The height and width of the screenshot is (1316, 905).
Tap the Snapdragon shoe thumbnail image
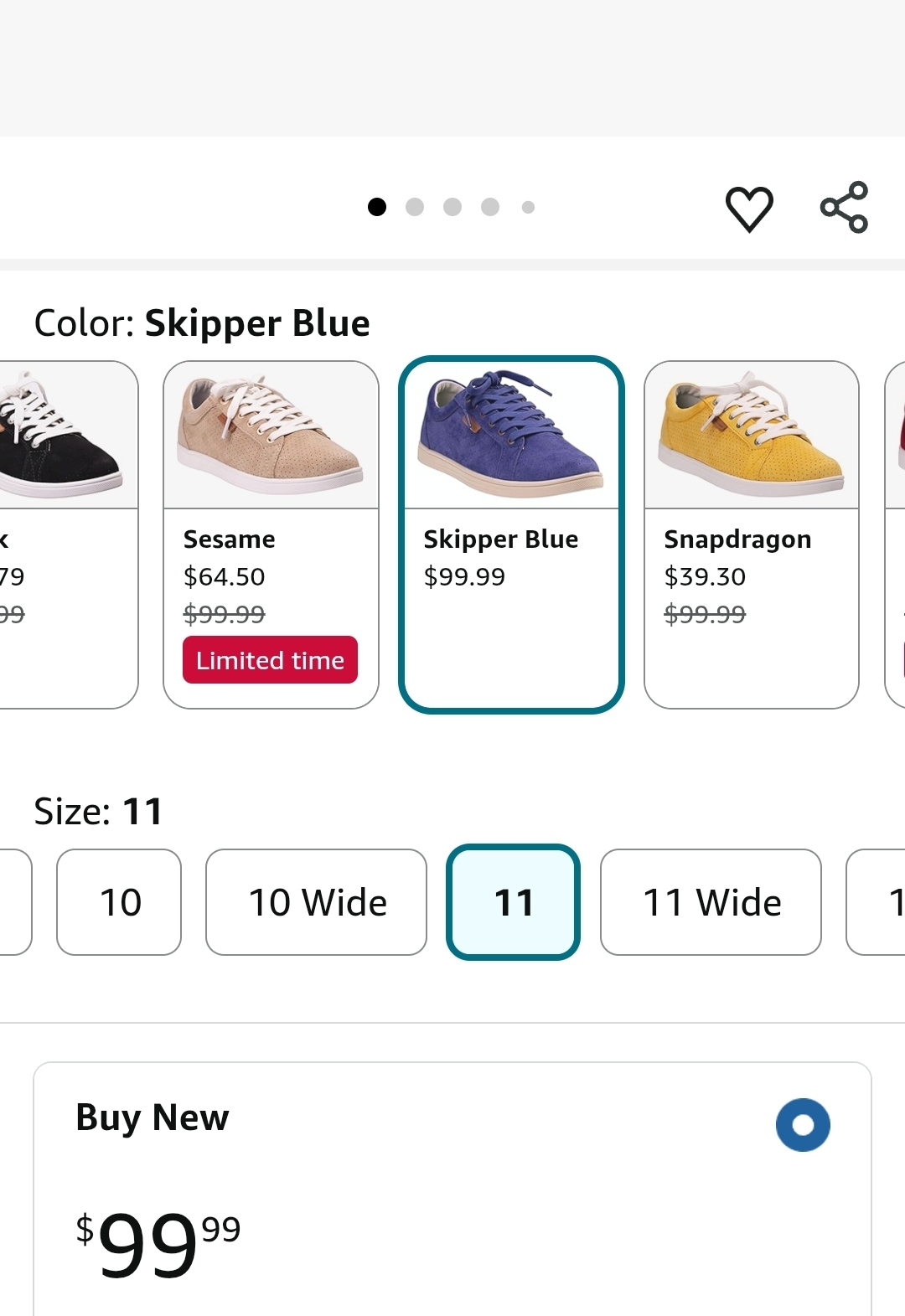tap(751, 436)
